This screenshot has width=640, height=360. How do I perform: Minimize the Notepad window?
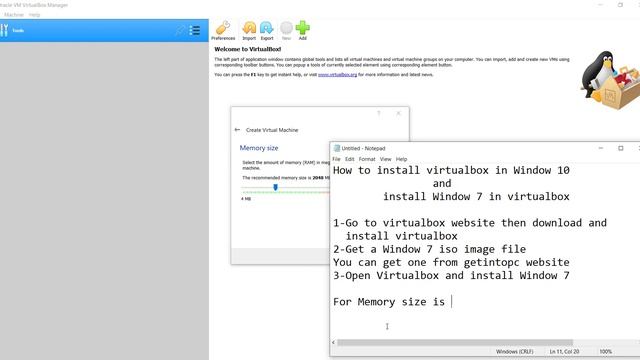tap(601, 148)
